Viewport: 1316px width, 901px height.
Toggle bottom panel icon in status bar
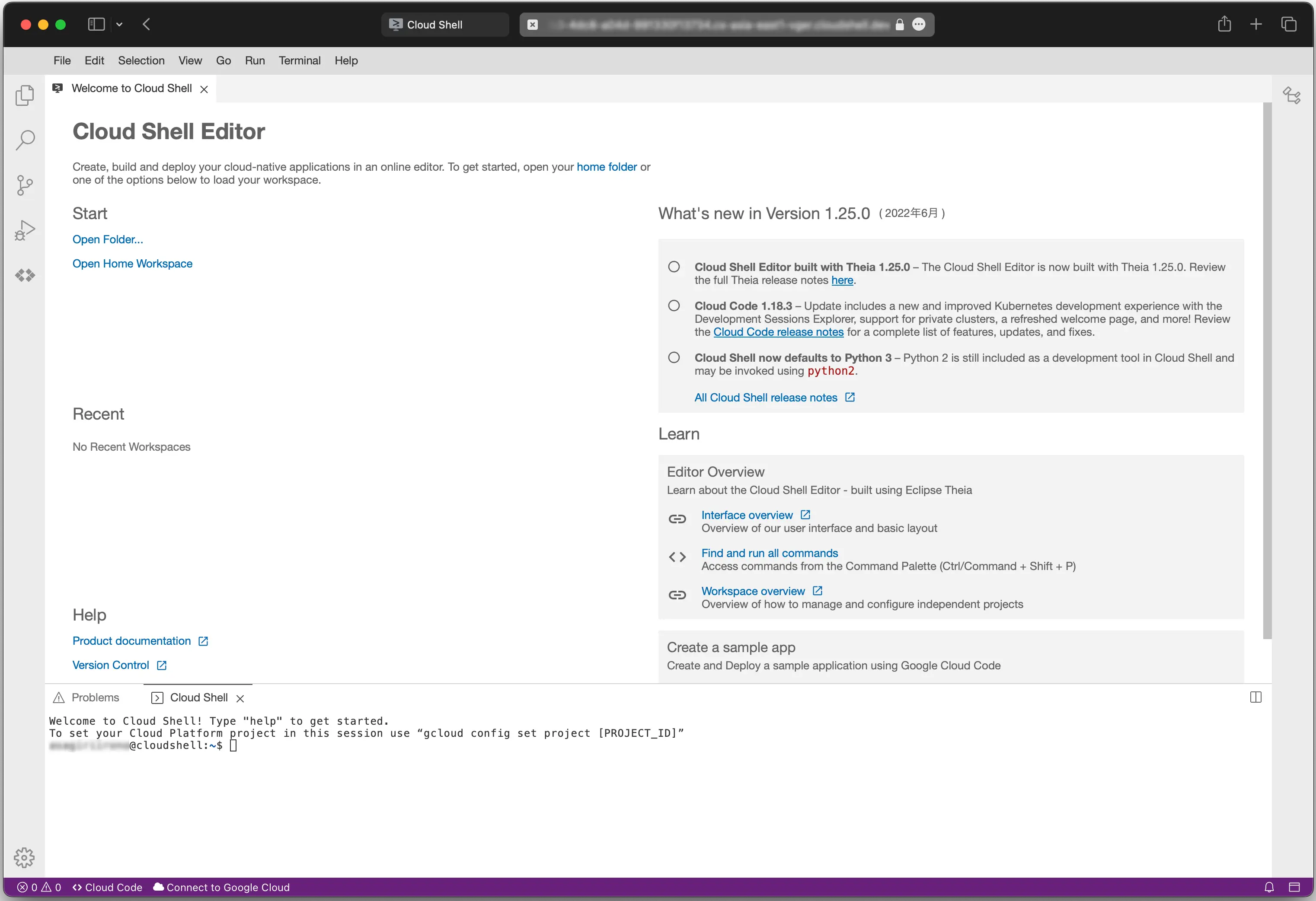pyautogui.click(x=1294, y=887)
